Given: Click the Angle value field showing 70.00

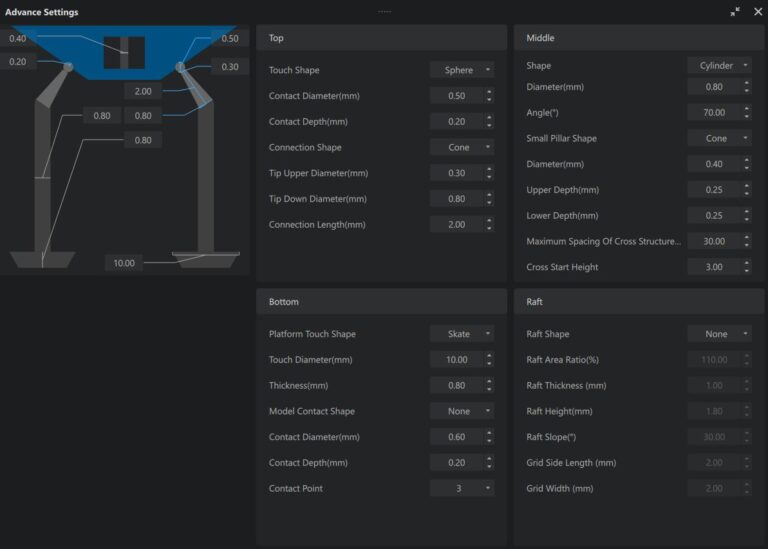Looking at the screenshot, I should click(x=713, y=113).
